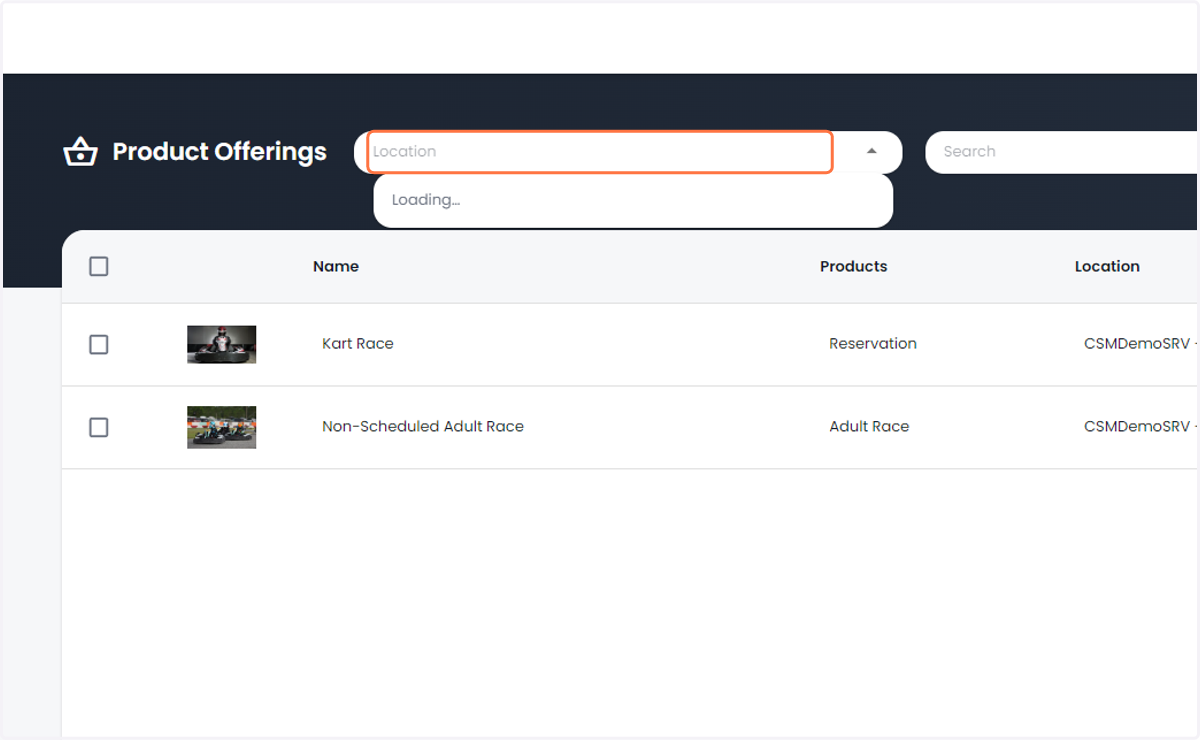
Task: Click the Search field
Action: 1062,152
